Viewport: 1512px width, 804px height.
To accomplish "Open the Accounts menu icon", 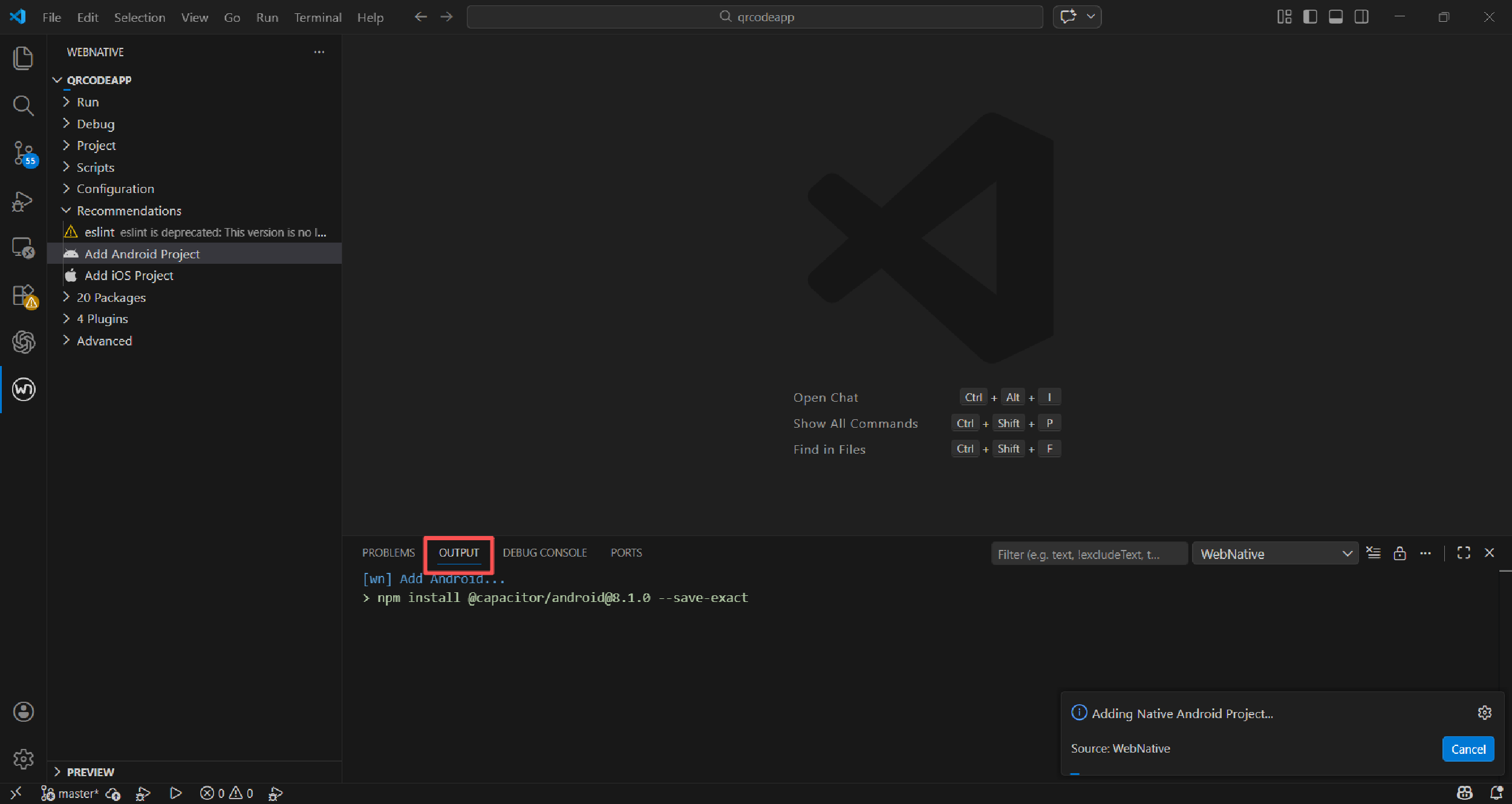I will (x=24, y=712).
